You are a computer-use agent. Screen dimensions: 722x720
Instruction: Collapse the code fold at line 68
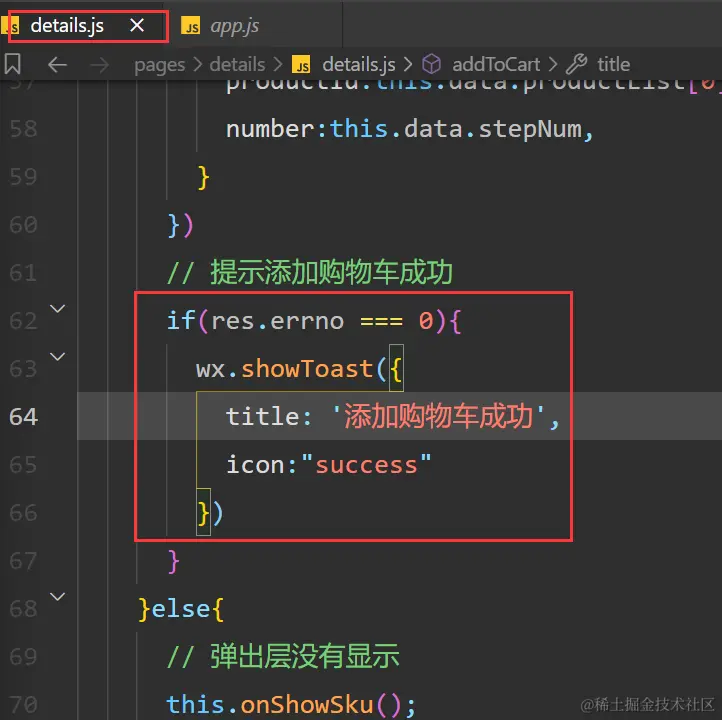[x=57, y=597]
